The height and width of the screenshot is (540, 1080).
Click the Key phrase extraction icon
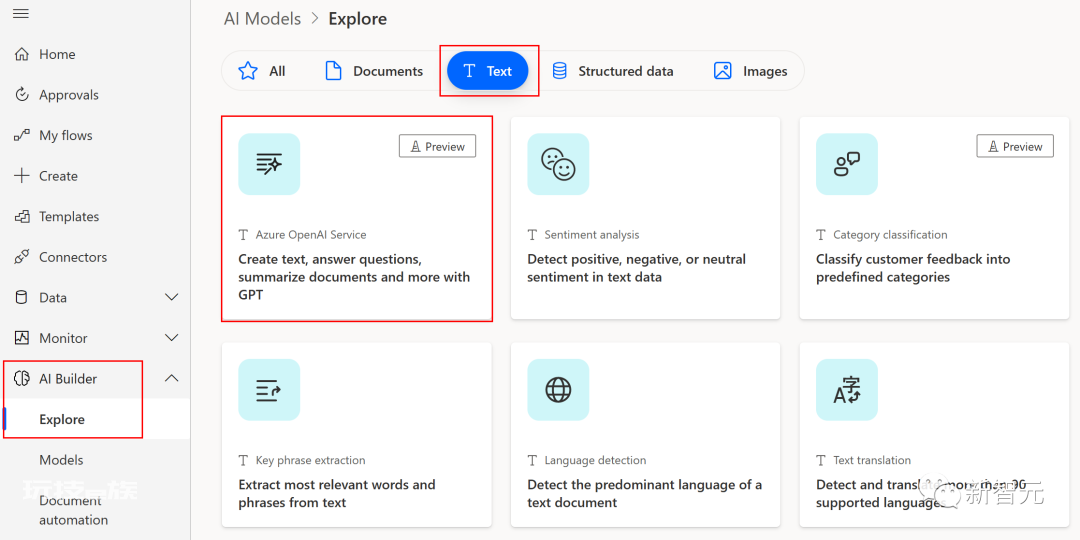pyautogui.click(x=269, y=390)
